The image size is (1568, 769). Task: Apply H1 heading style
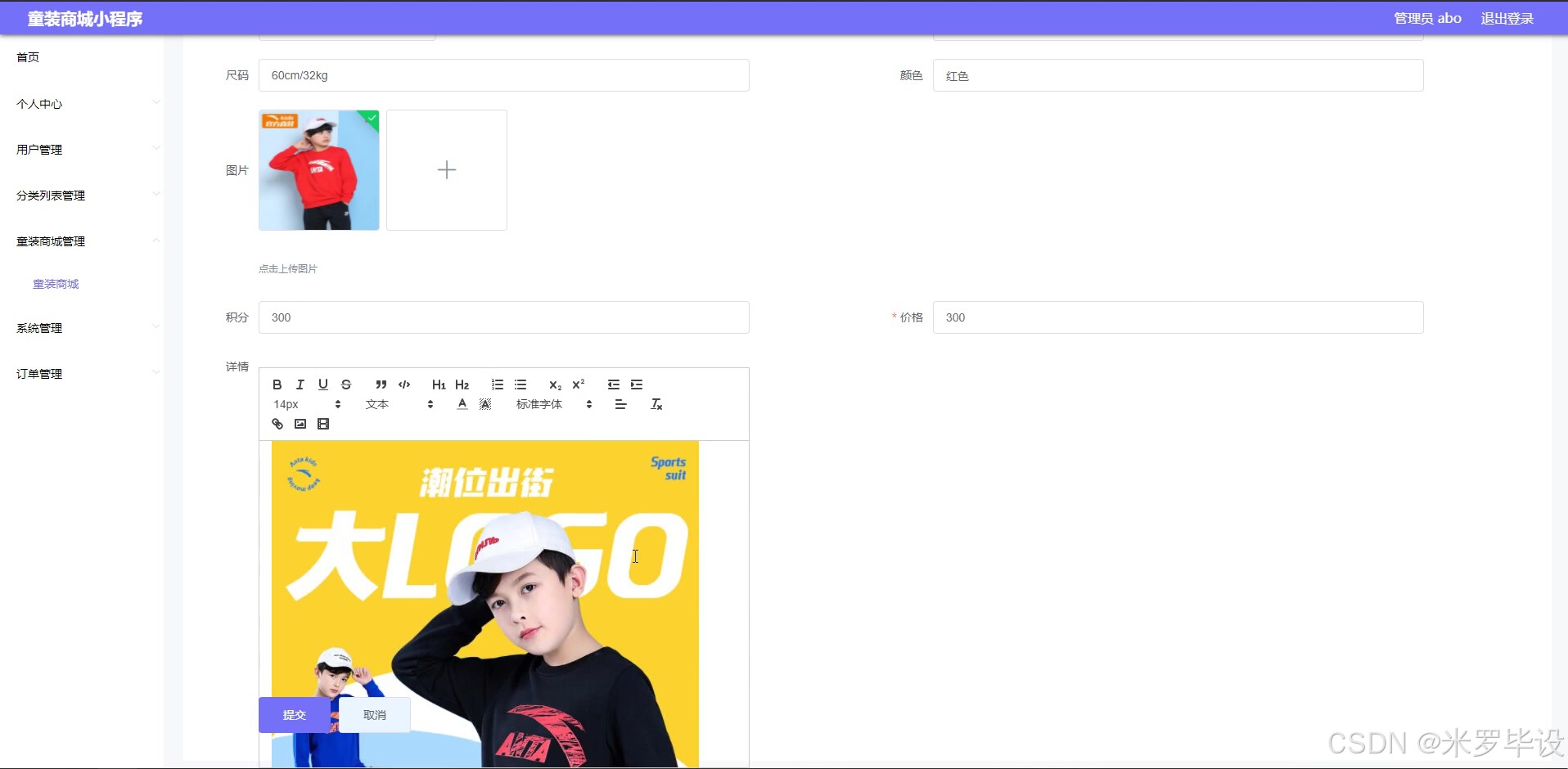(x=439, y=384)
